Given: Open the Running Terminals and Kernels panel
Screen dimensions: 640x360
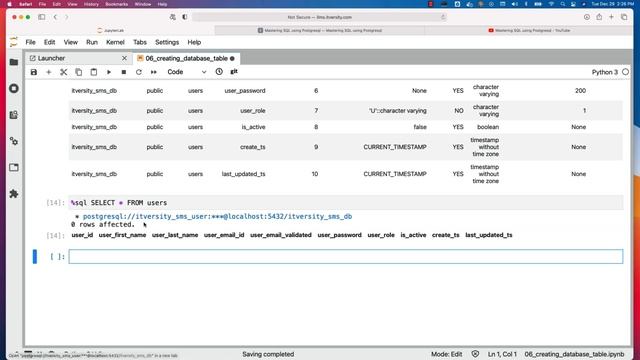Looking at the screenshot, I should [14, 89].
